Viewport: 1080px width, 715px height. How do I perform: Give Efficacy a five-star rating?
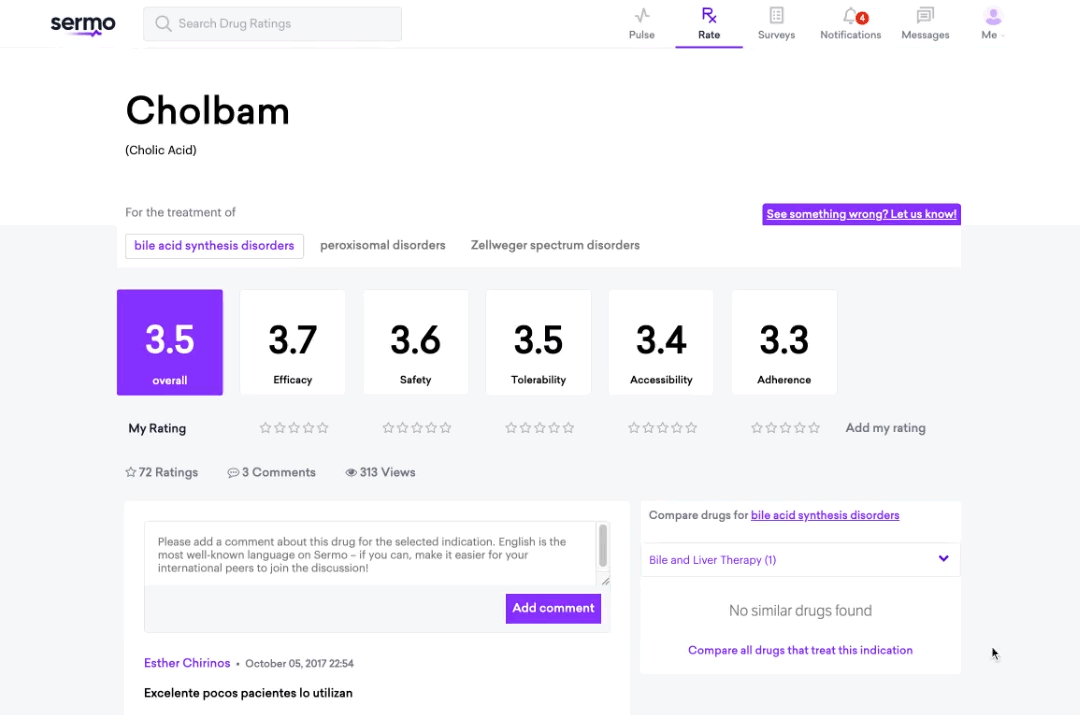coord(323,428)
